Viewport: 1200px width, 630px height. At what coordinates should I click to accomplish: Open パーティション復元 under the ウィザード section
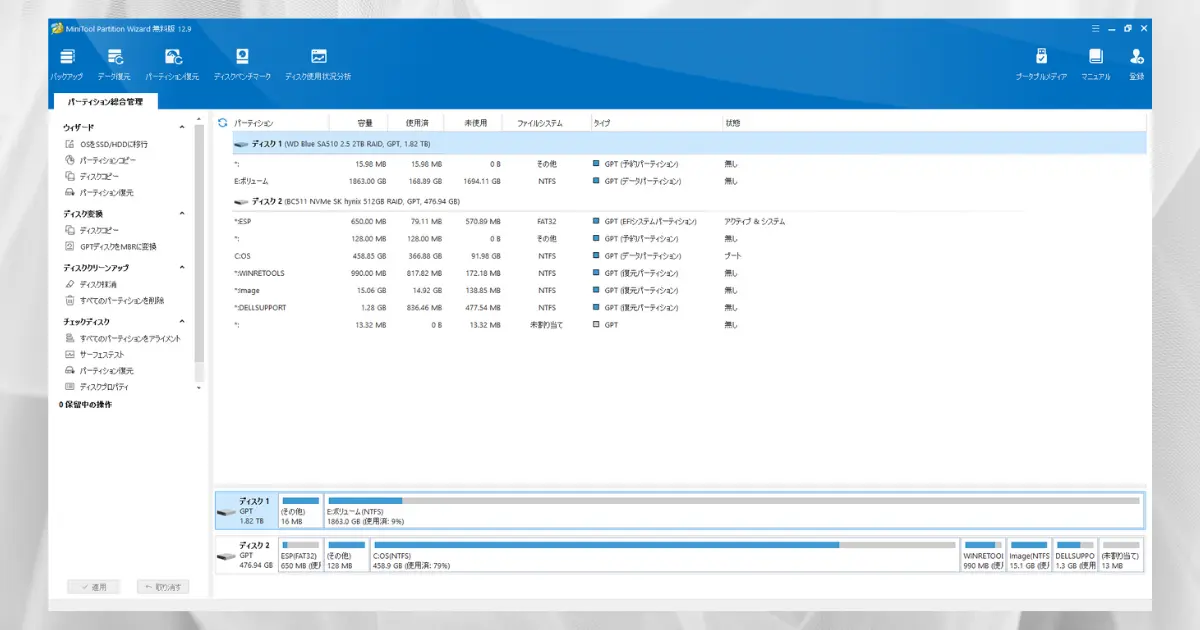coord(98,192)
